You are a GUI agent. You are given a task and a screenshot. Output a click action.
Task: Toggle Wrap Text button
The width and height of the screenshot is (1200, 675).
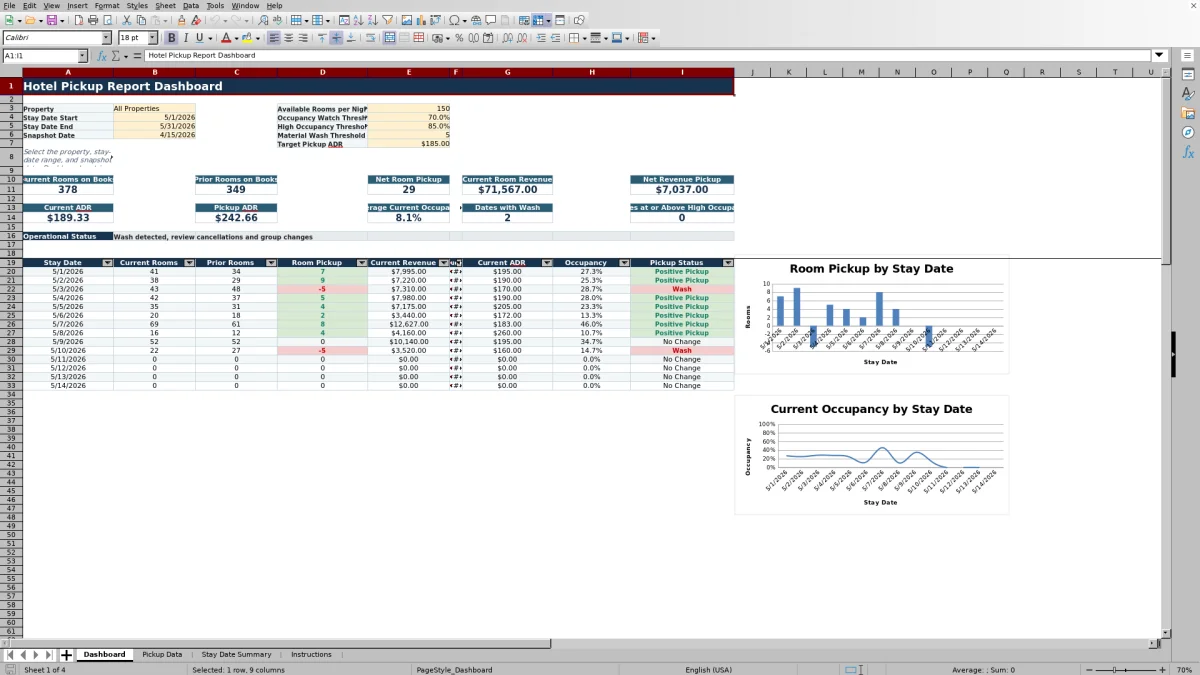coord(370,38)
